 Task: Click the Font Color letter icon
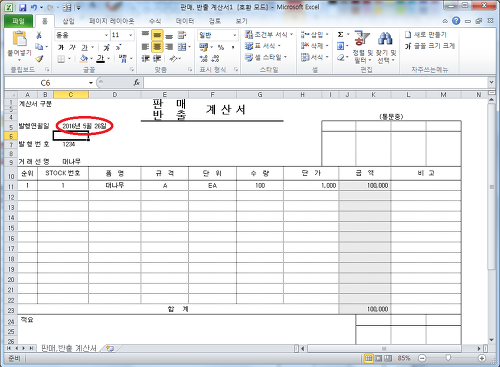tap(101, 59)
